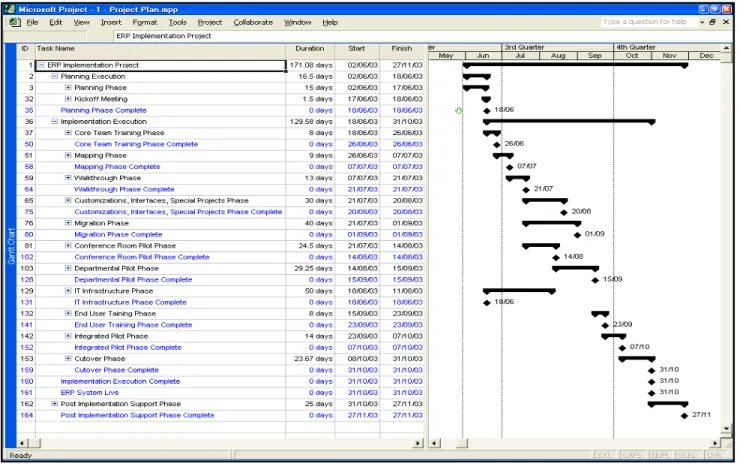This screenshot has height=464, width=740.
Task: Expand the Core Team Training Phase task
Action: tap(68, 133)
